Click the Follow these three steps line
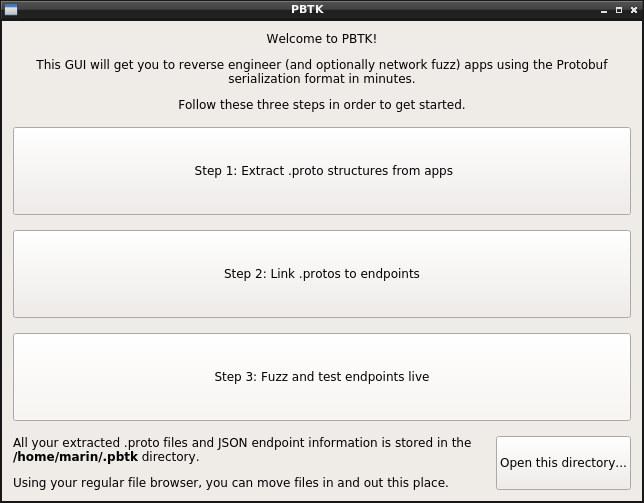Image resolution: width=644 pixels, height=503 pixels. click(x=322, y=105)
